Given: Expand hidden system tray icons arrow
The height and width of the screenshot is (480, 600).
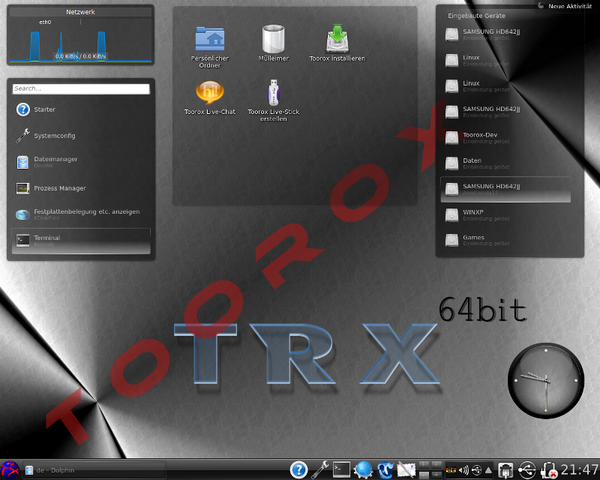Looking at the screenshot, I should coord(489,470).
